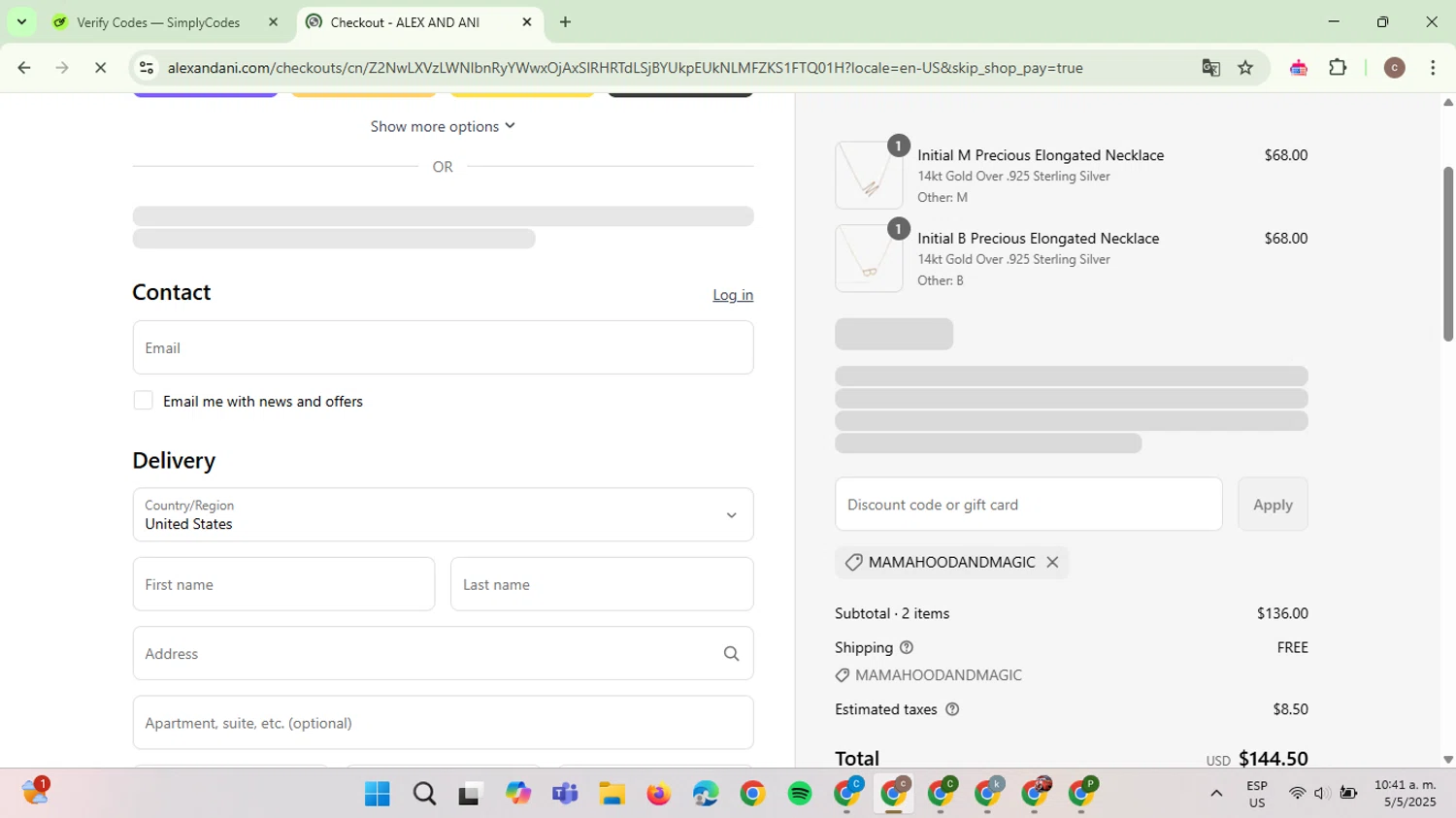Open Microsoft Edge from taskbar

pyautogui.click(x=706, y=794)
